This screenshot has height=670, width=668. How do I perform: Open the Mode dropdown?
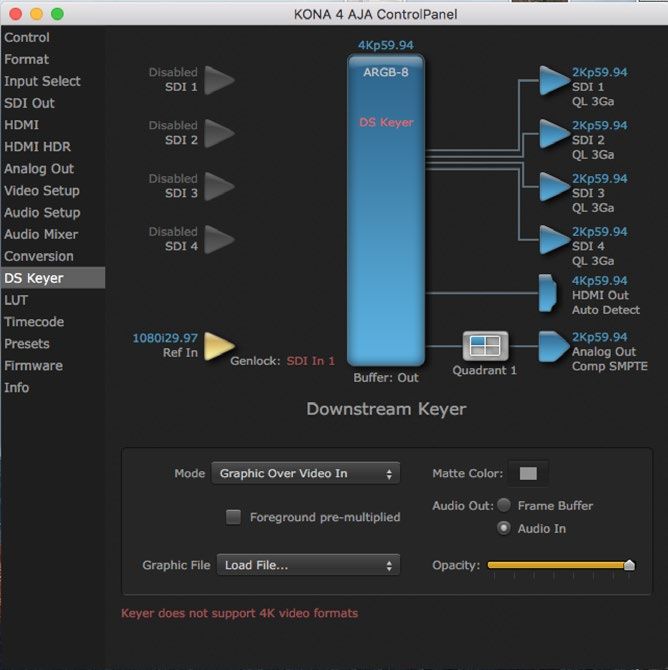coord(306,473)
